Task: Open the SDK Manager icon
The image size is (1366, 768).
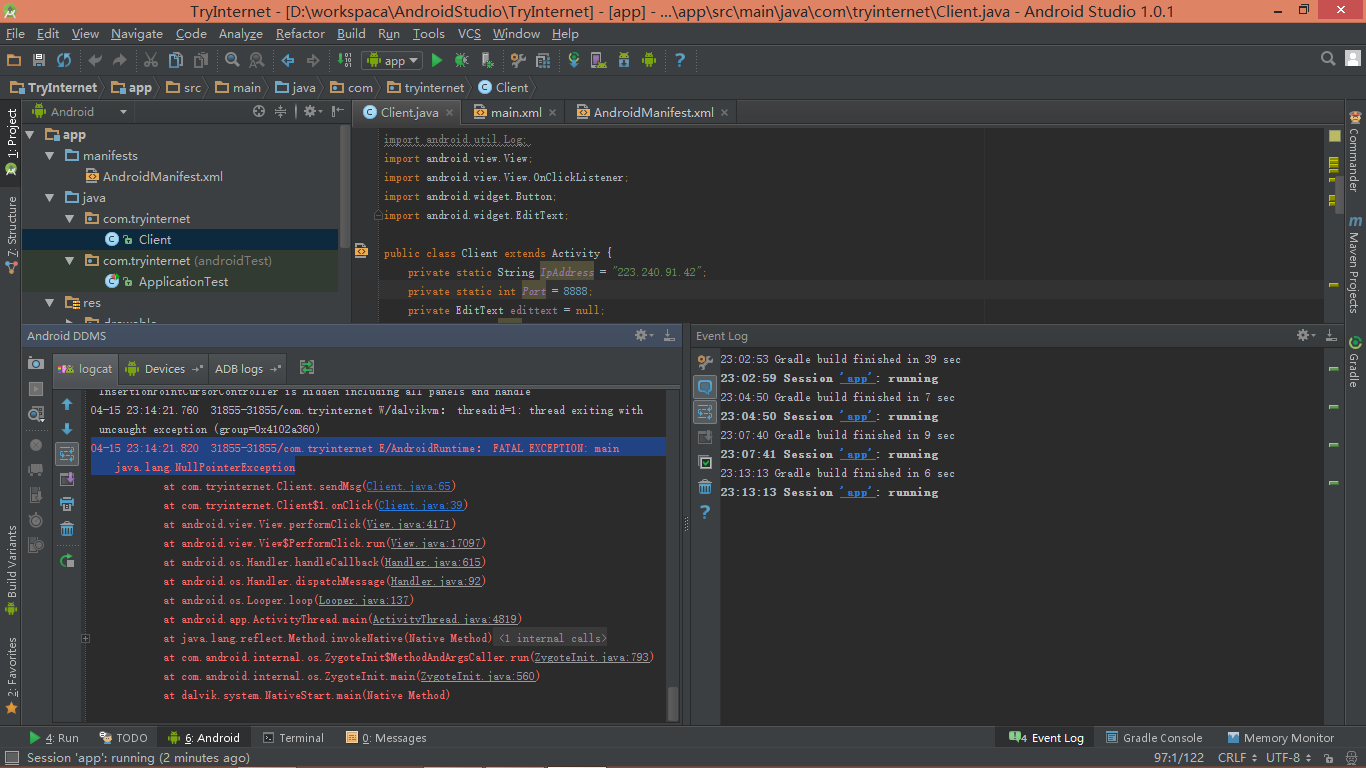Action: (x=624, y=61)
